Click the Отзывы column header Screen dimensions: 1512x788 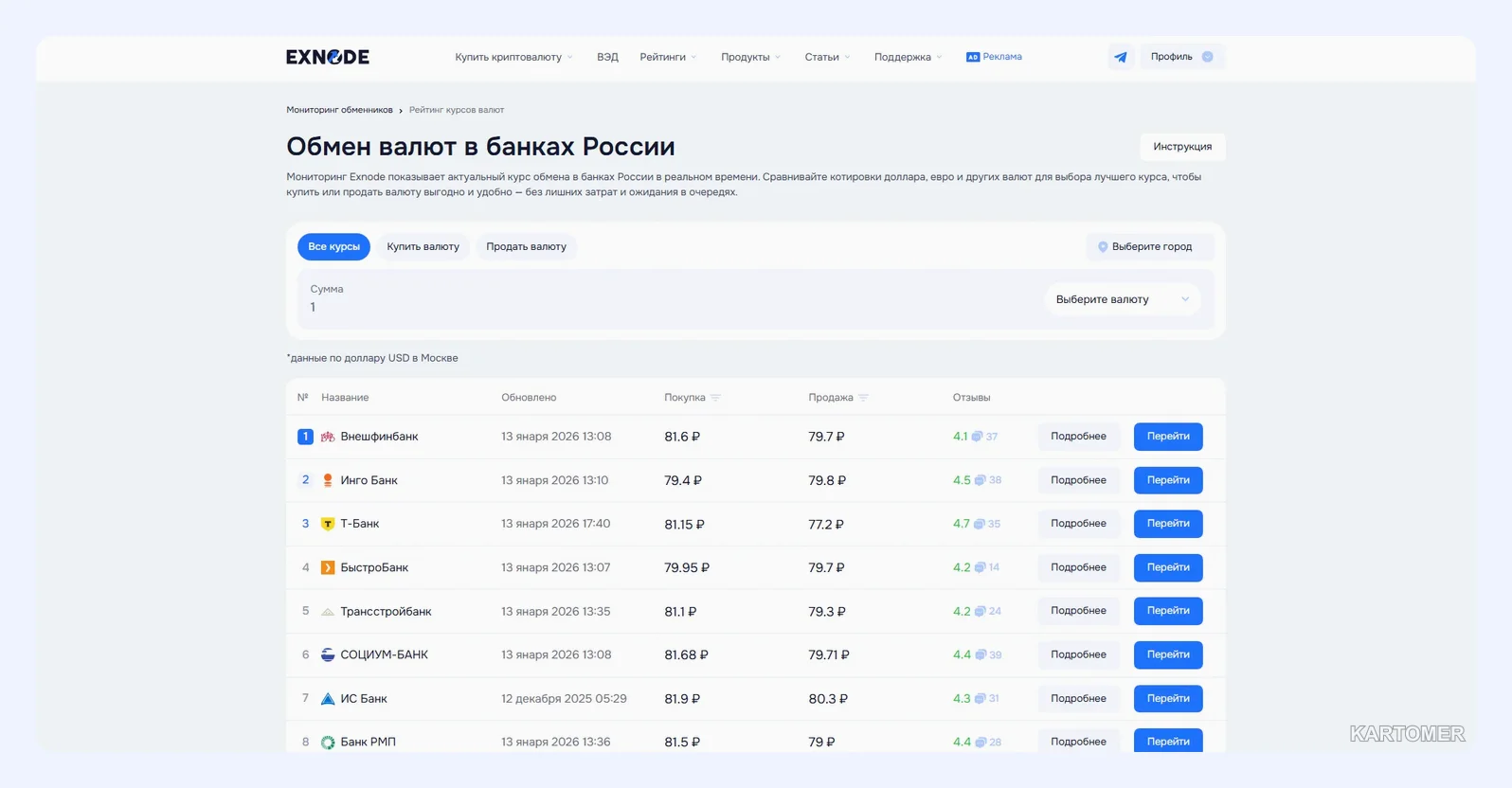971,398
